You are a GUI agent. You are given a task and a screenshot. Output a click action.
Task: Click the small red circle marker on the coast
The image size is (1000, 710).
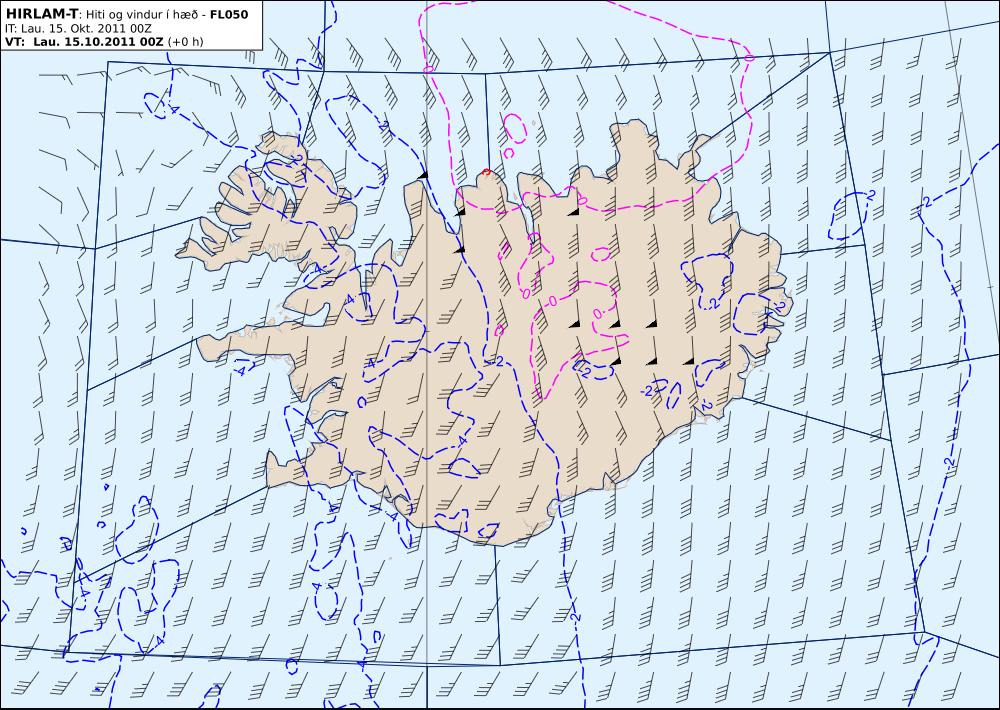pos(487,172)
